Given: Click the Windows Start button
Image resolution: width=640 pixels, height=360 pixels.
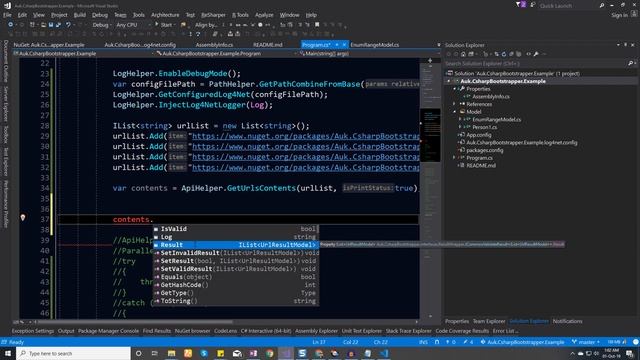Looking at the screenshot, I should click(x=8, y=353).
